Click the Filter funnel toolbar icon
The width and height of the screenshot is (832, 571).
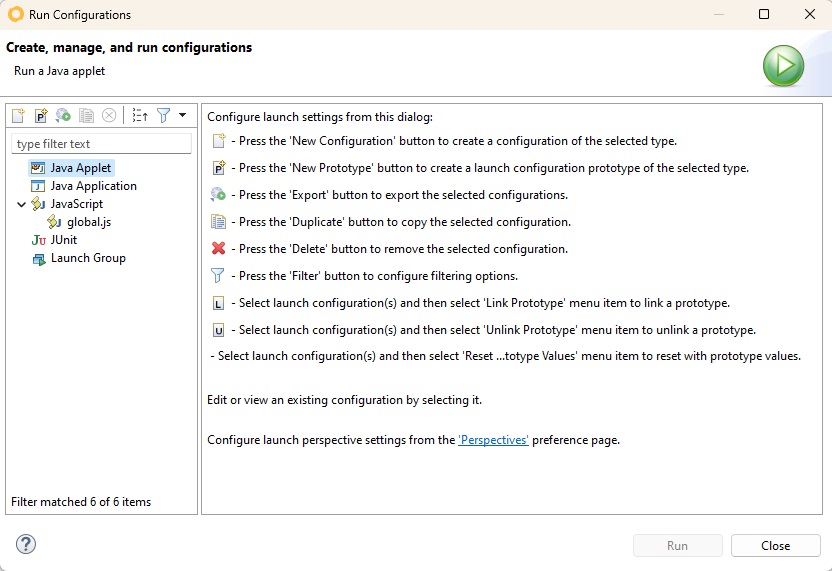click(x=164, y=116)
